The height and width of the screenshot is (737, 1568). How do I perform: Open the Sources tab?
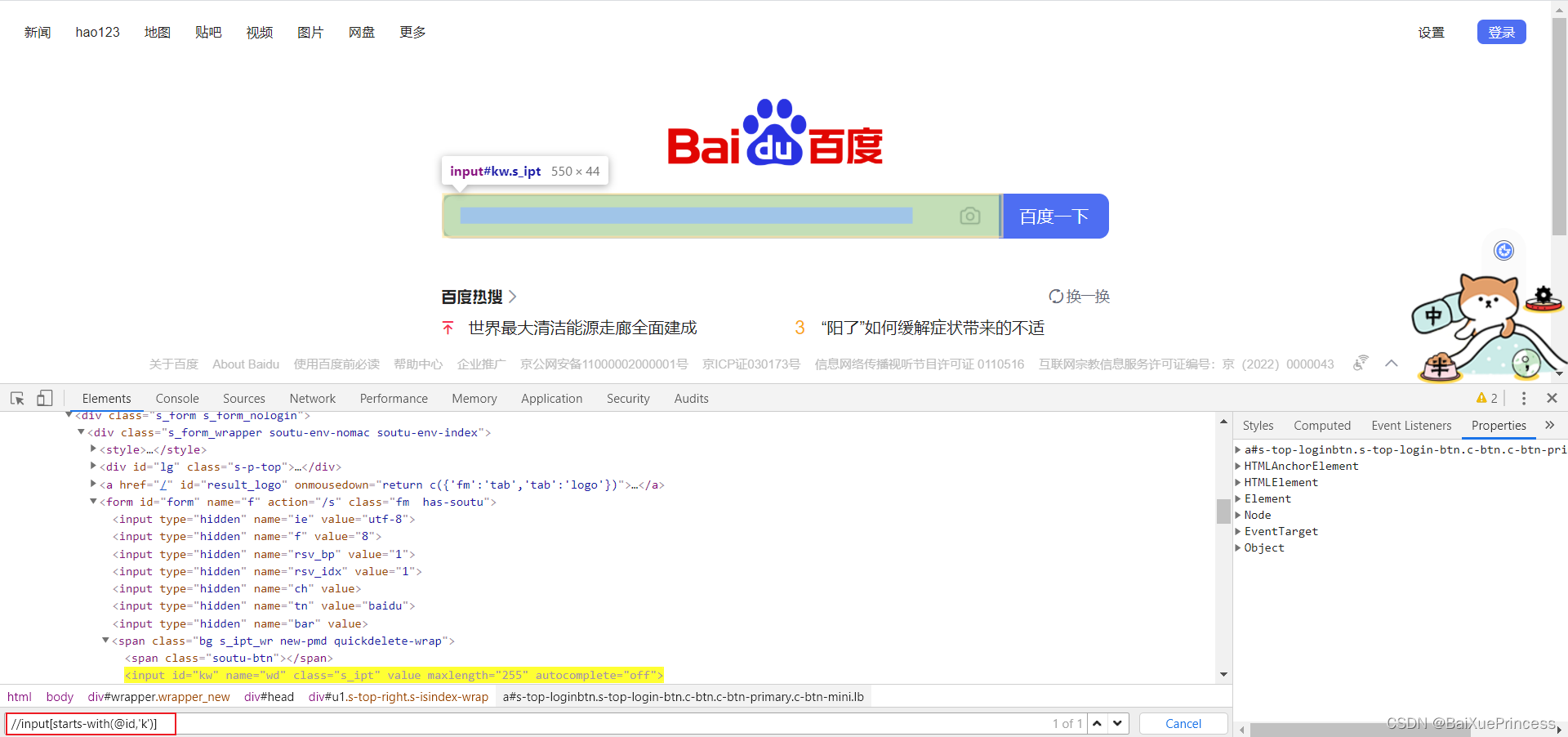(243, 398)
